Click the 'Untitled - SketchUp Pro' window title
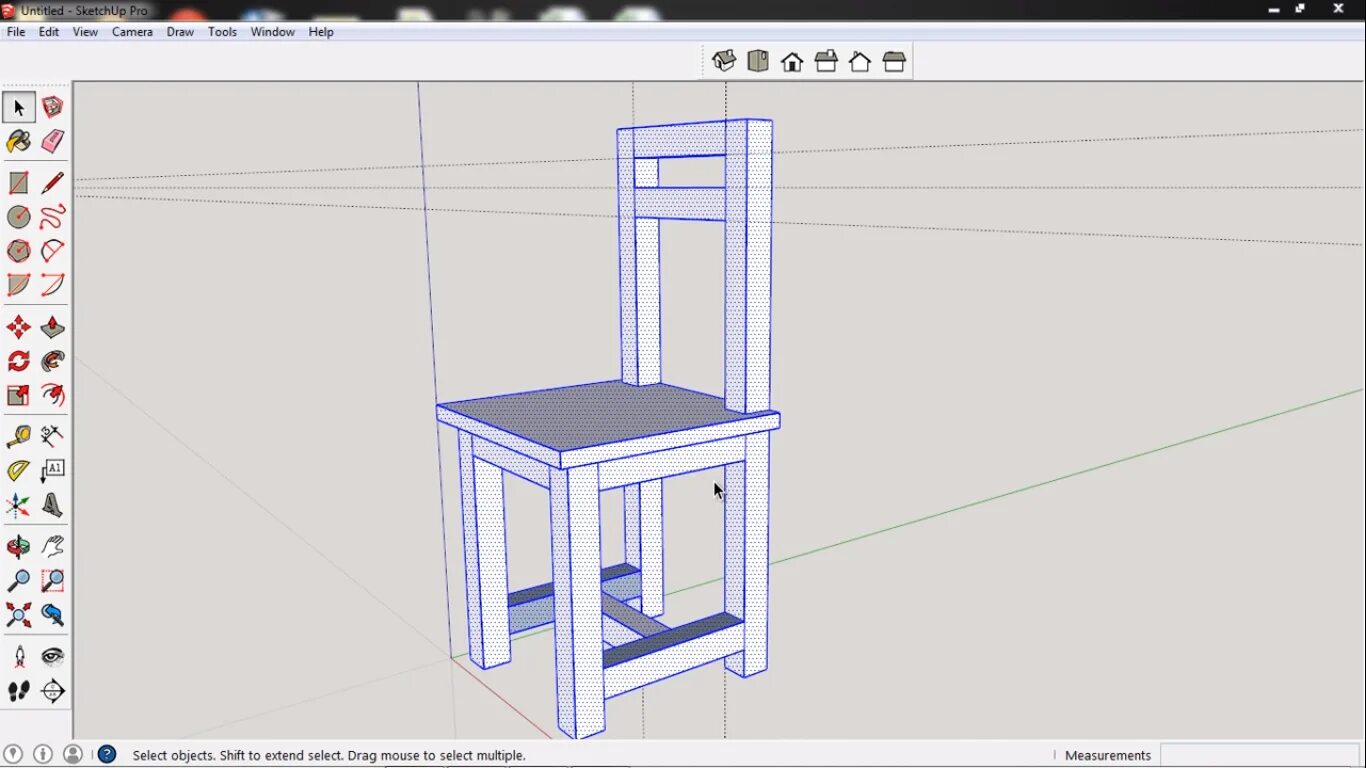 [x=84, y=10]
